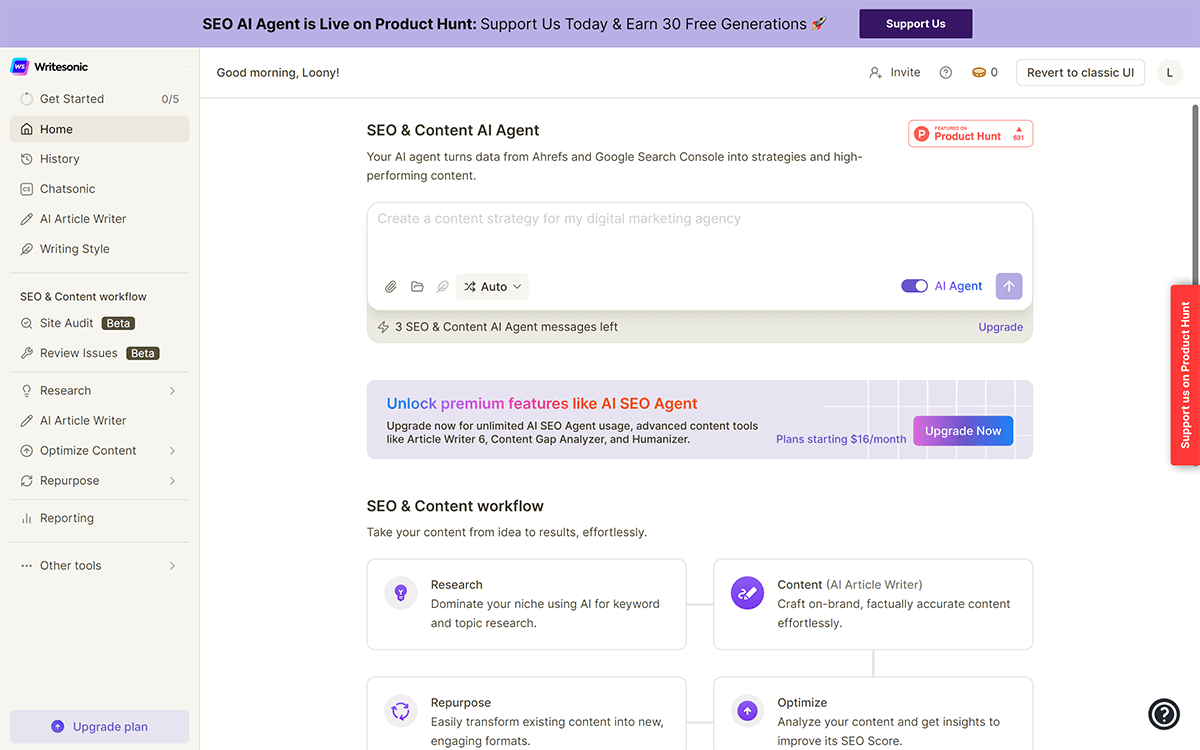Toggle the AI Agent switch off
The image size is (1200, 750).
(x=914, y=286)
